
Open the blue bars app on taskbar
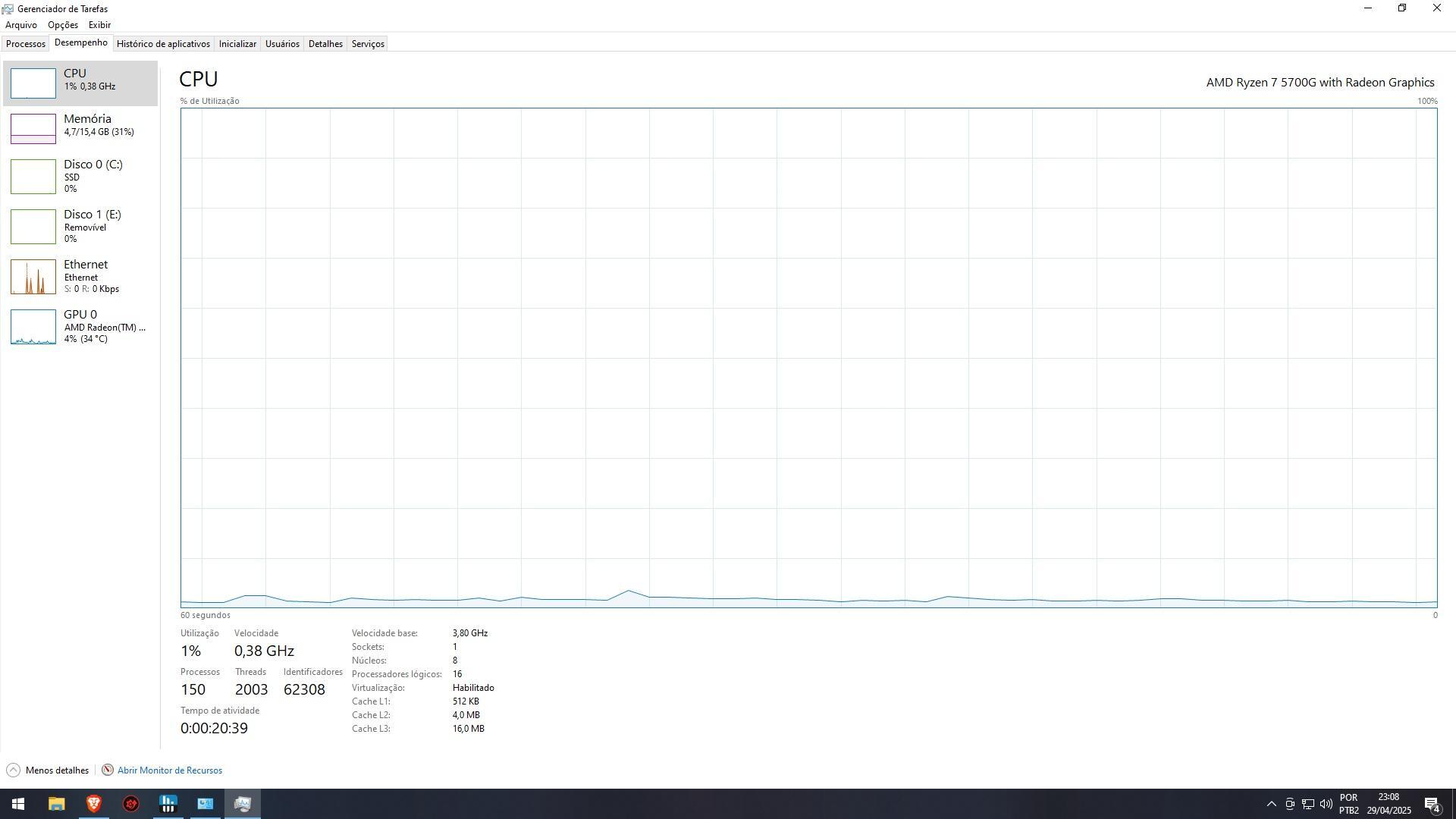pos(168,804)
